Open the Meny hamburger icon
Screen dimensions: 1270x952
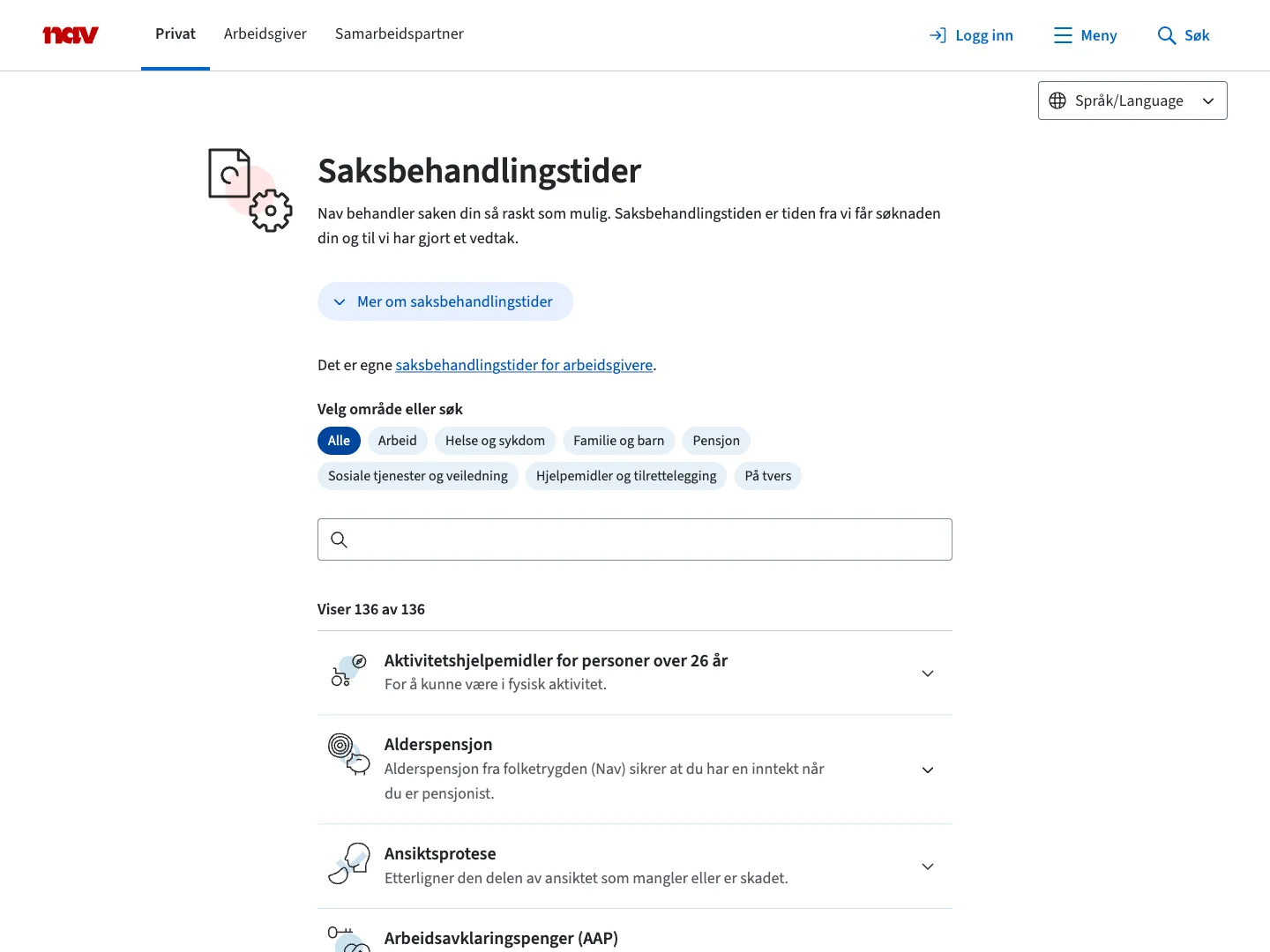[x=1063, y=35]
